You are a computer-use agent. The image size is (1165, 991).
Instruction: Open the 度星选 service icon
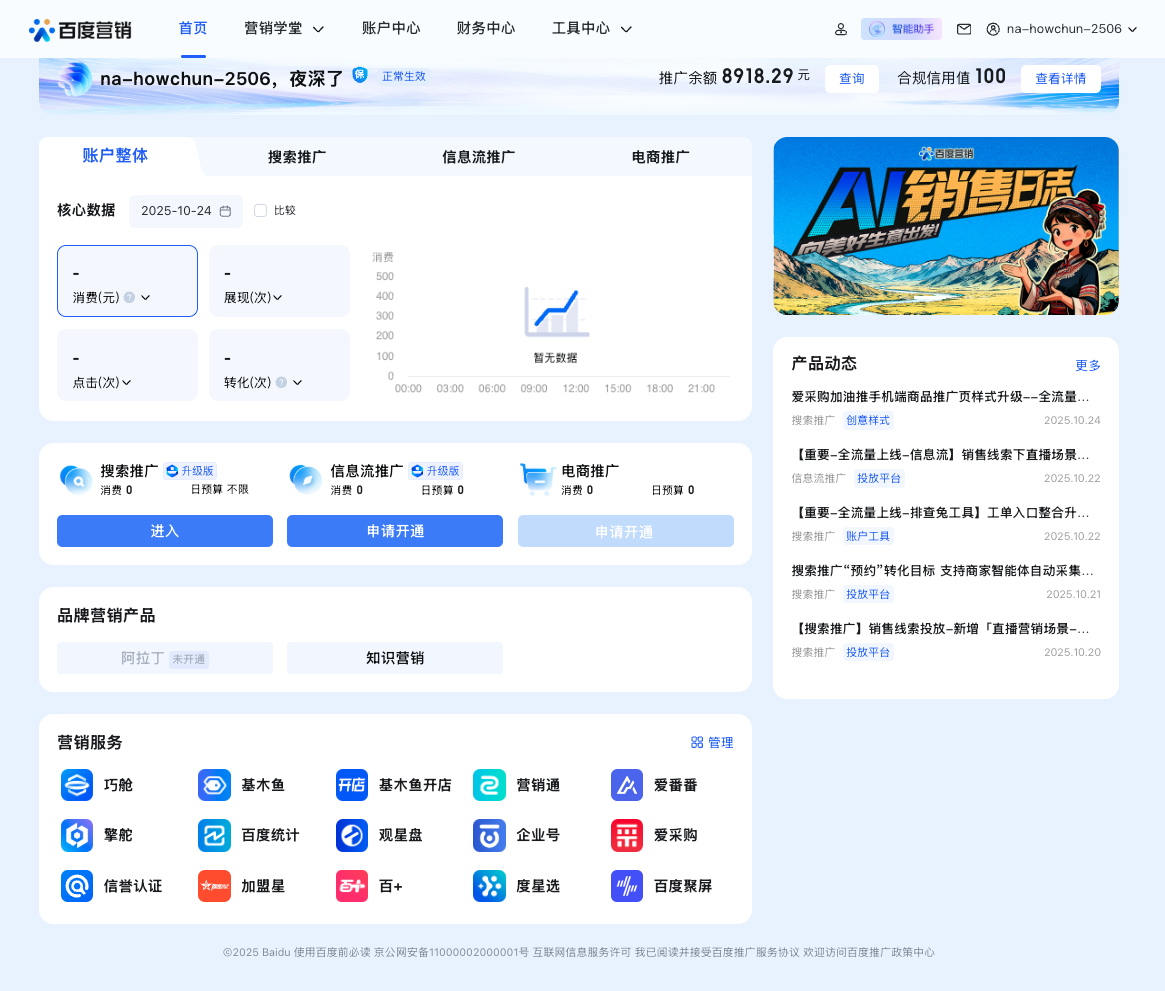pyautogui.click(x=489, y=885)
